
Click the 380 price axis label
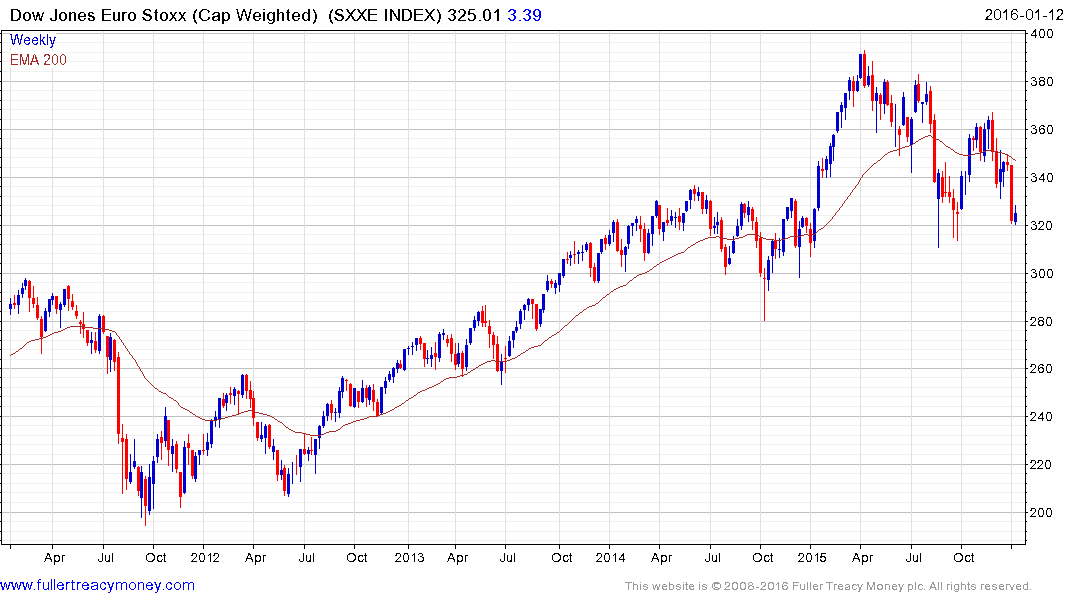pyautogui.click(x=1042, y=82)
